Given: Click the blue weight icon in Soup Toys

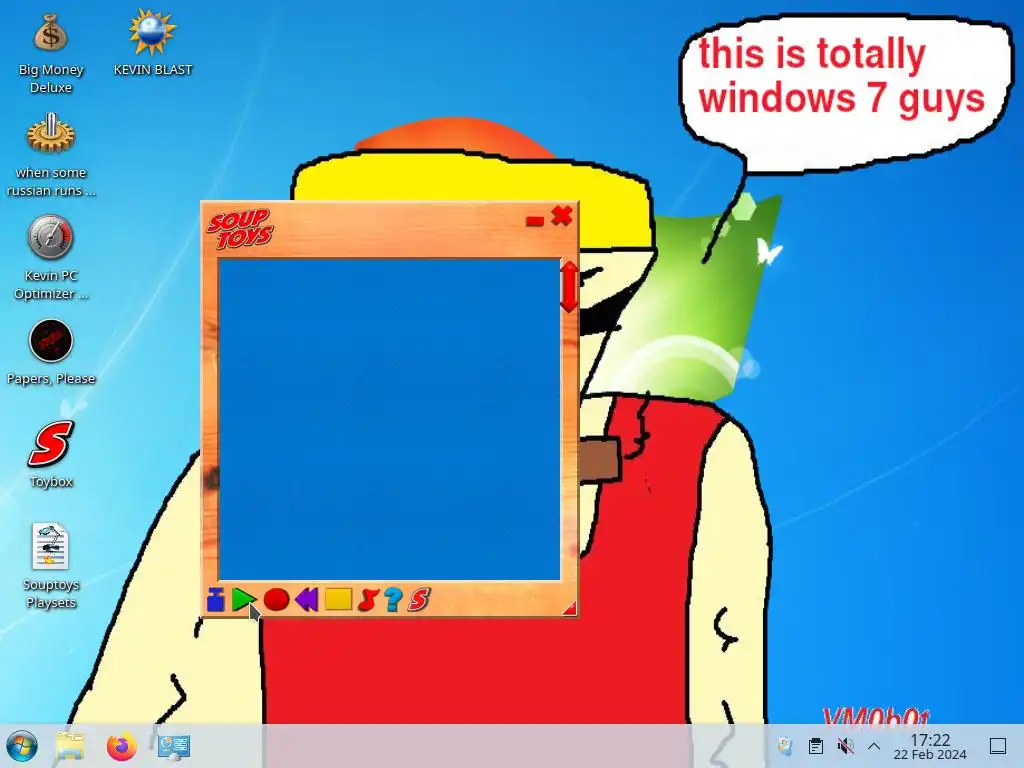Looking at the screenshot, I should [x=216, y=600].
